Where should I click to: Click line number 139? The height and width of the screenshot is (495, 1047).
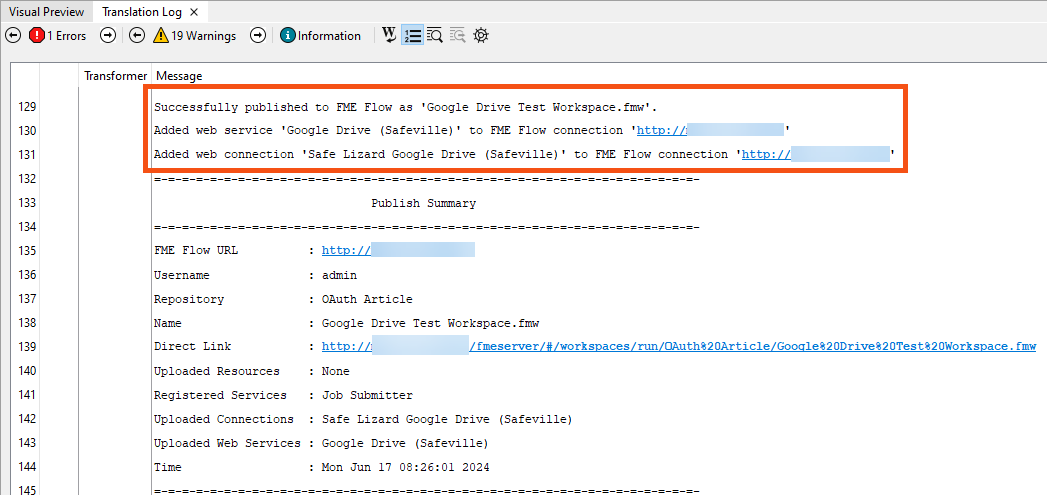point(28,347)
